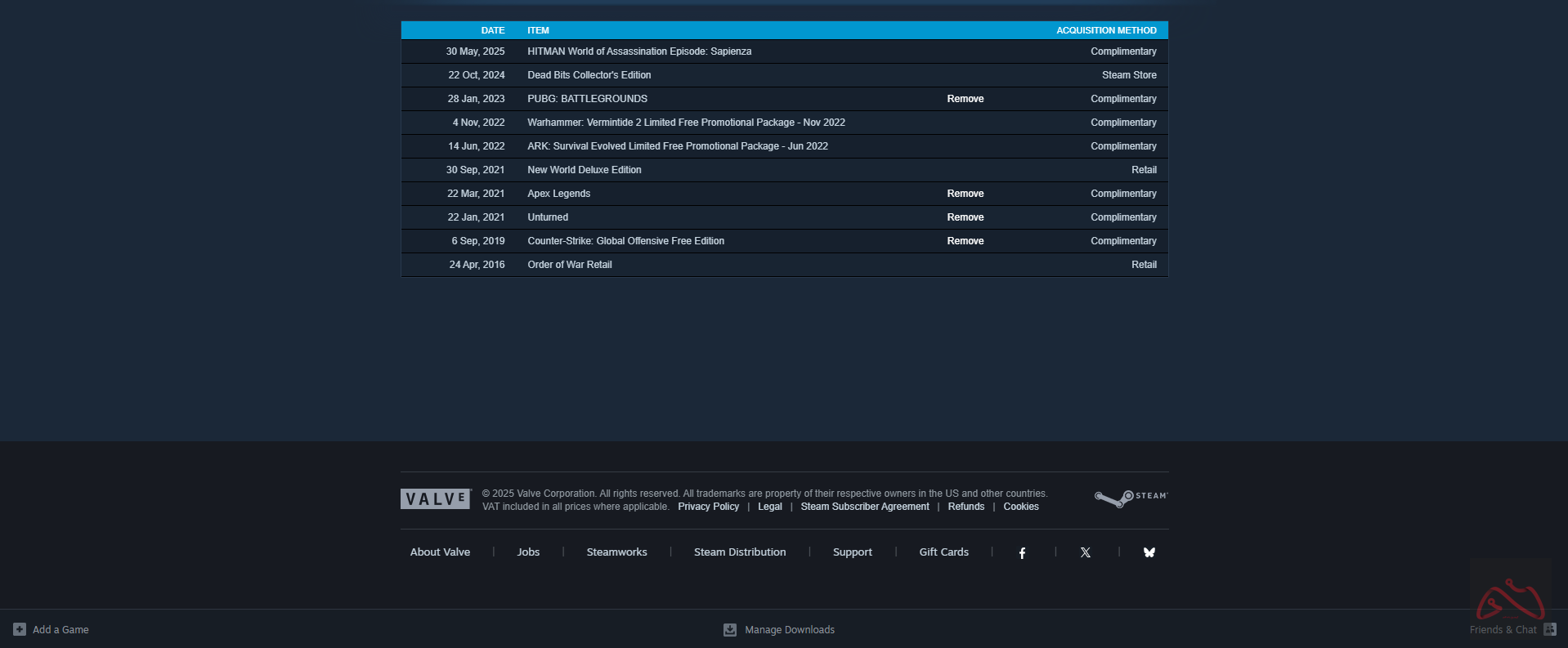
Task: Click the Add a Game plus icon
Action: pos(20,629)
